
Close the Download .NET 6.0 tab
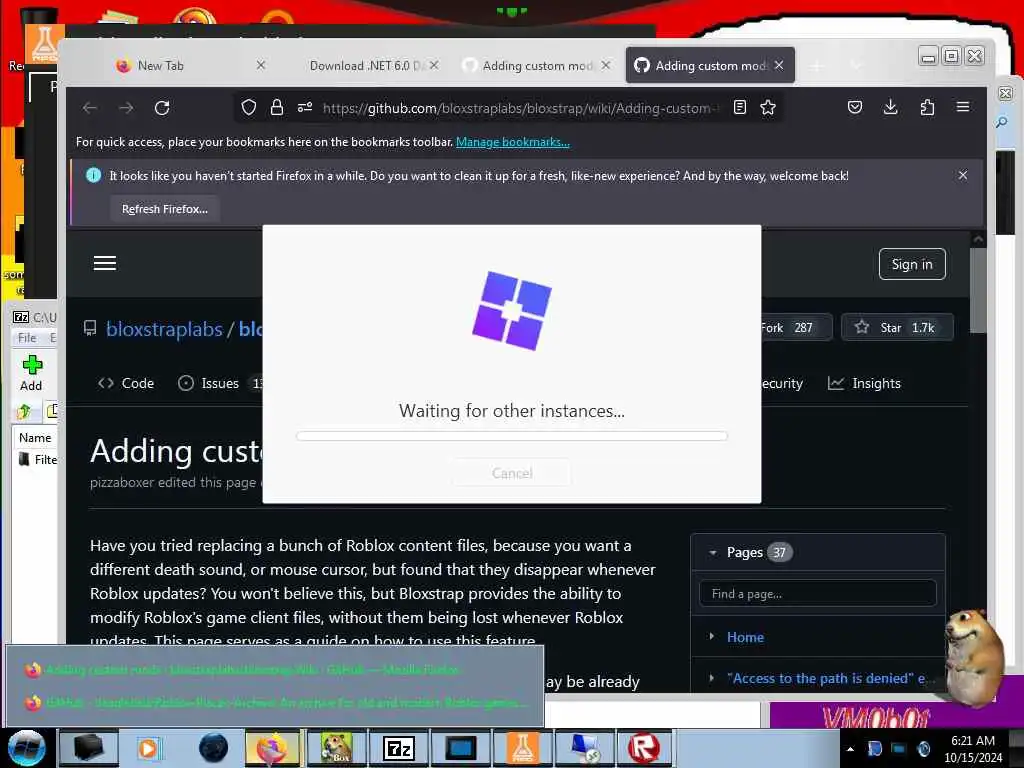coord(434,65)
